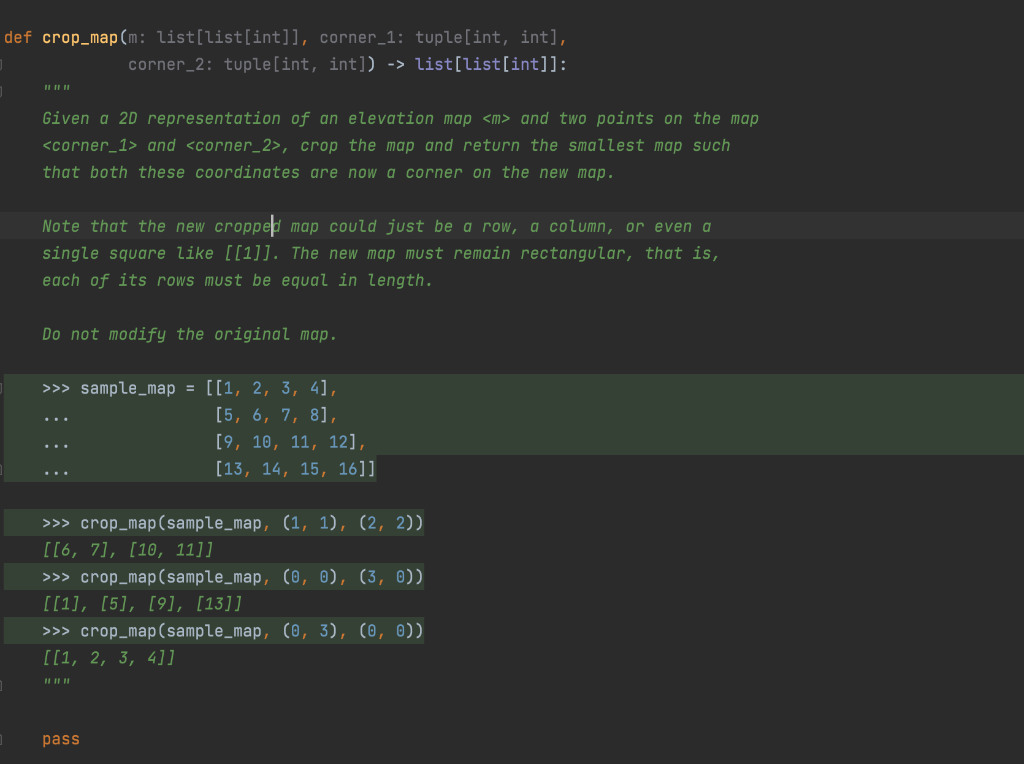
Task: Collapse the docstring using its gutter marker
Action: 3,88
